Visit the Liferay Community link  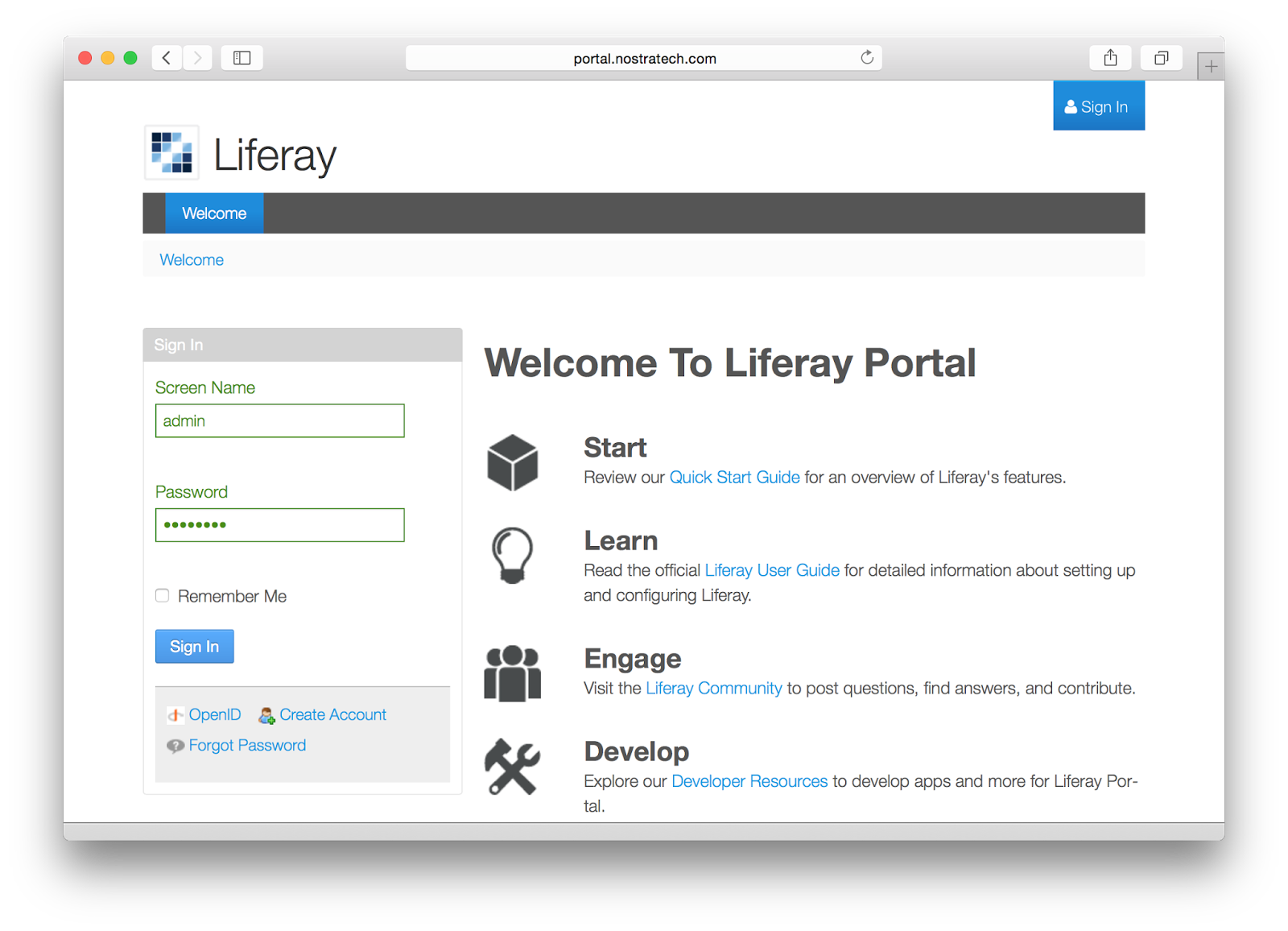pyautogui.click(x=713, y=688)
